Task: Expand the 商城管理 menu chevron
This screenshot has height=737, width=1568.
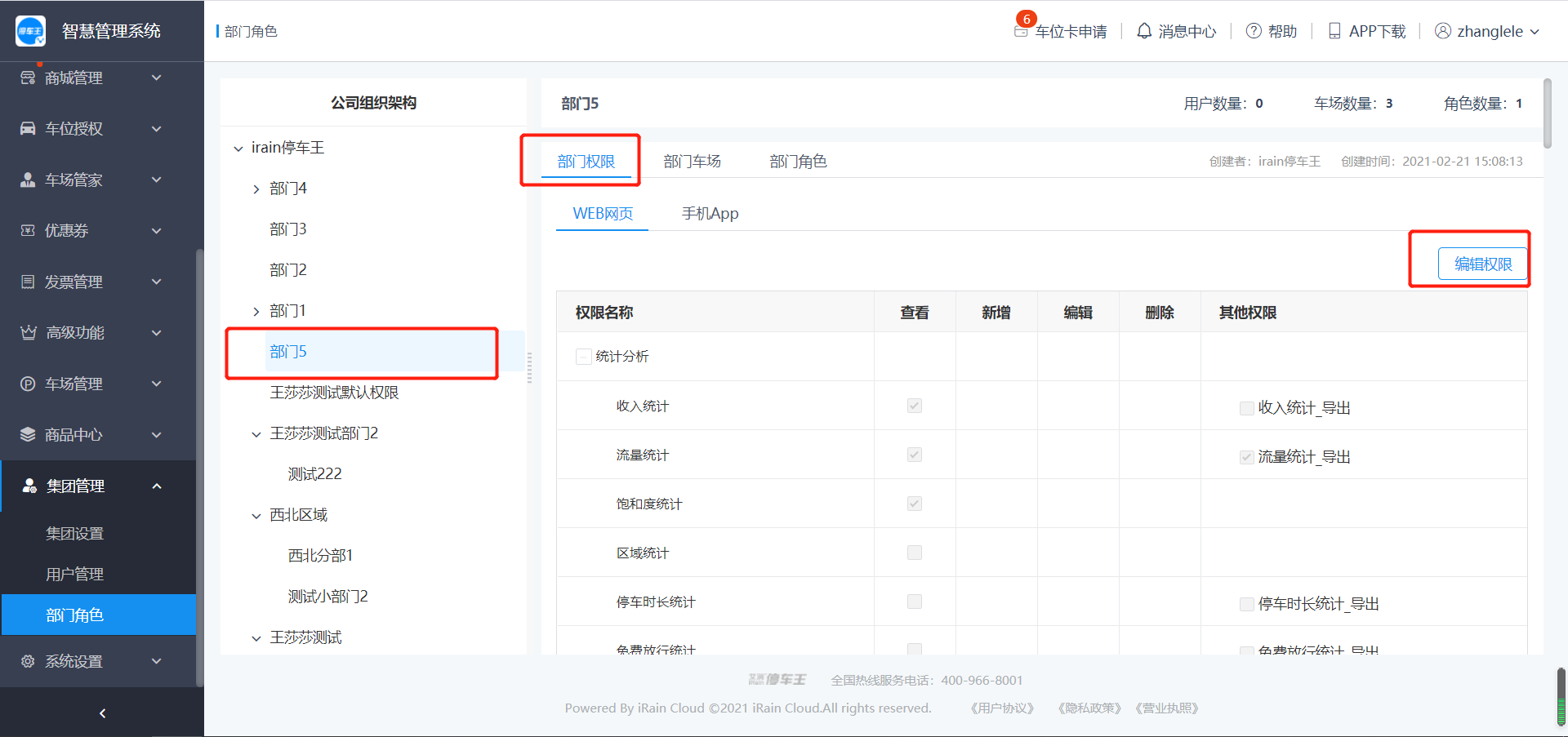Action: coord(157,78)
